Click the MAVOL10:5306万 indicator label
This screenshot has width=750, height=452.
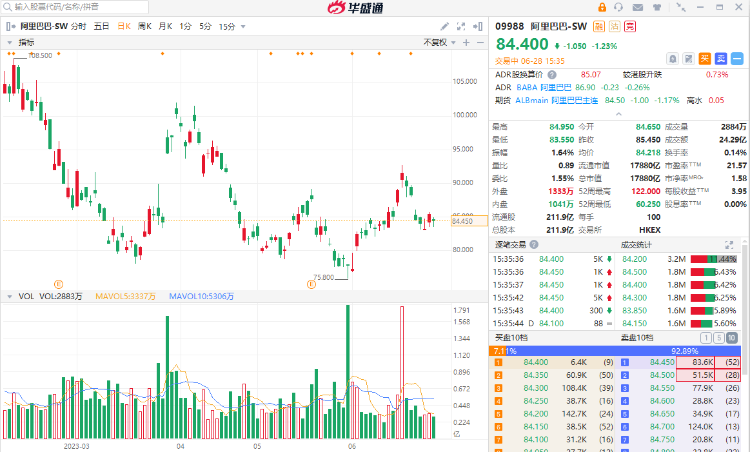[x=201, y=297]
